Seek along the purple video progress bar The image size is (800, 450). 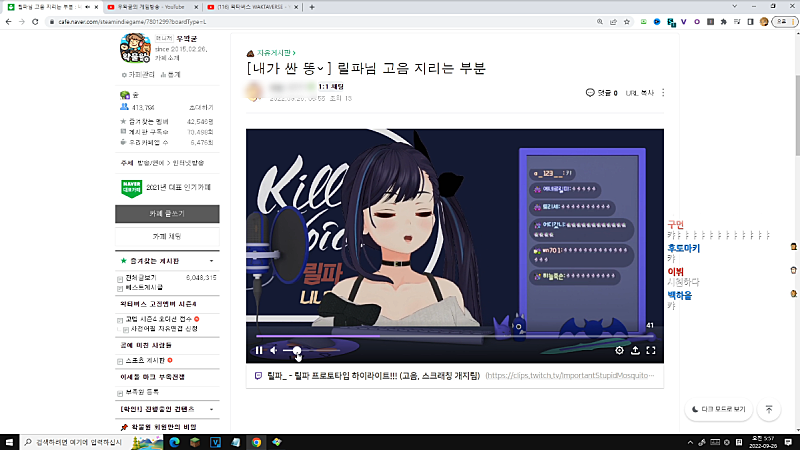[x=454, y=336]
